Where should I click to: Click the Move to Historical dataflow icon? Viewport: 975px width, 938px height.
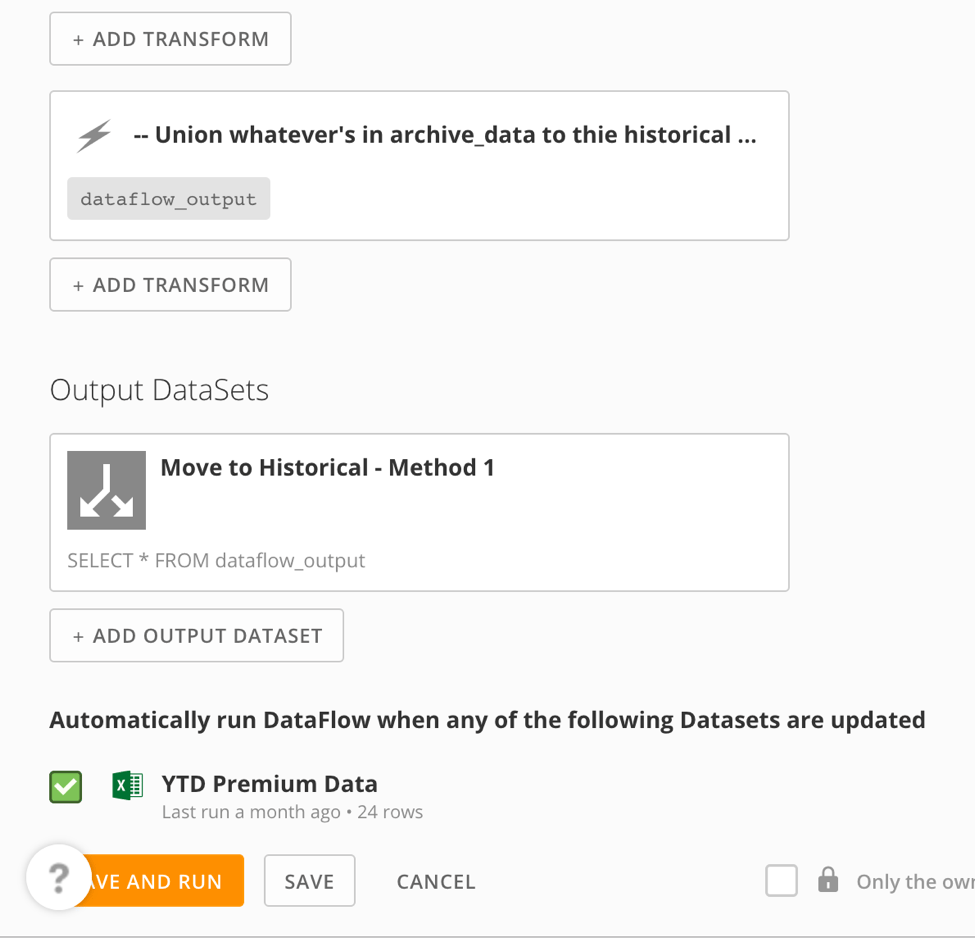point(106,490)
